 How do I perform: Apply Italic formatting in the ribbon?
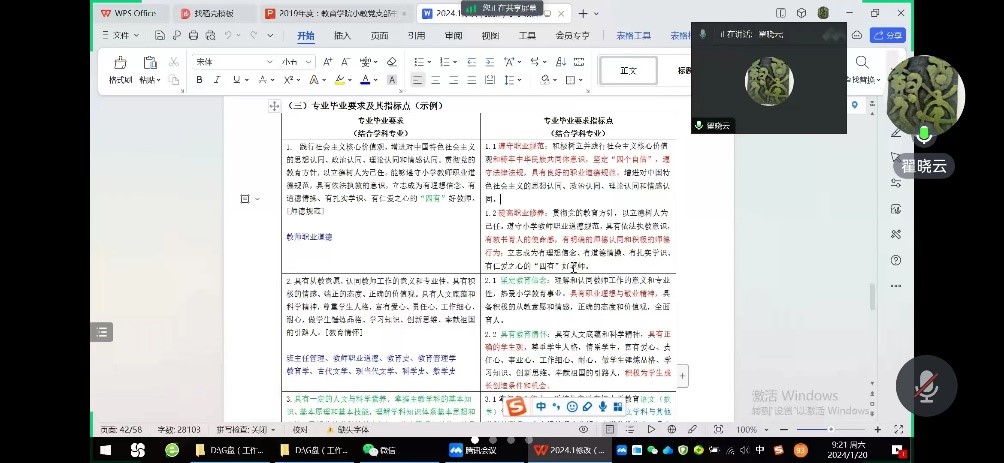click(x=217, y=80)
